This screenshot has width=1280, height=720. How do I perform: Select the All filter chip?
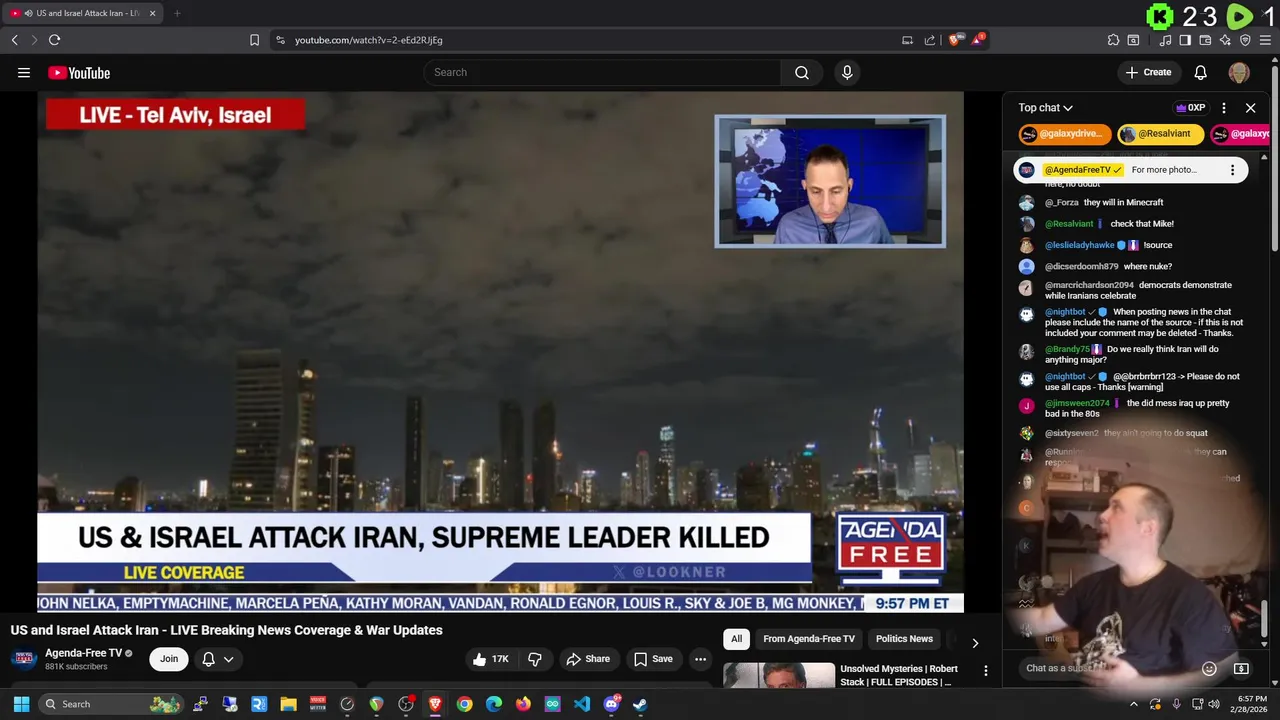click(736, 639)
